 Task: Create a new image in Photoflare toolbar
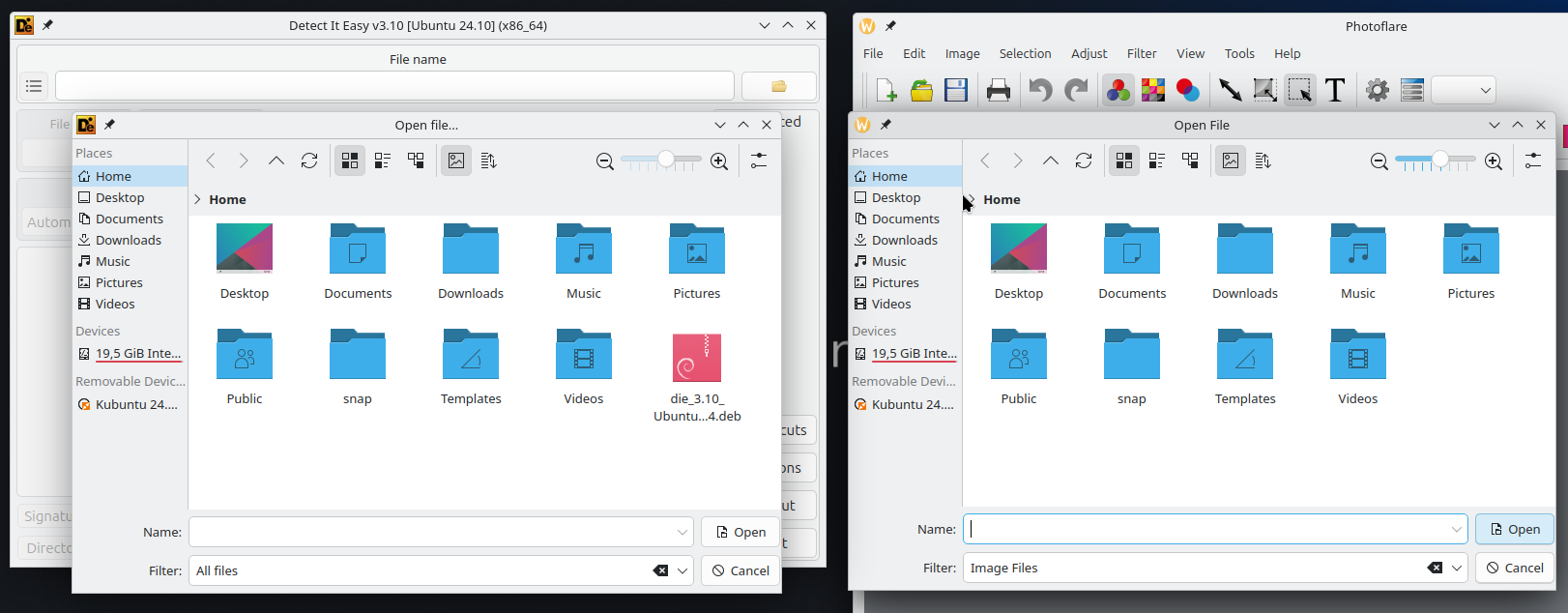point(886,90)
